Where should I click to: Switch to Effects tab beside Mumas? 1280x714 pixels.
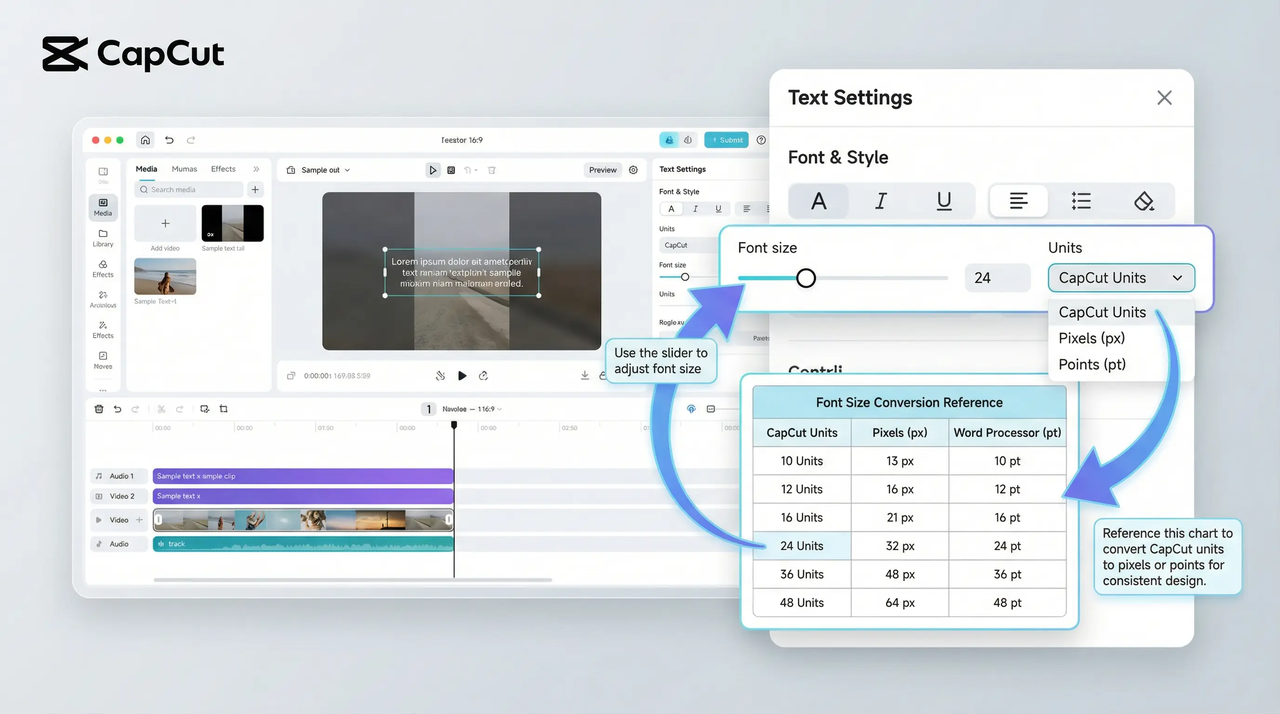coord(223,169)
